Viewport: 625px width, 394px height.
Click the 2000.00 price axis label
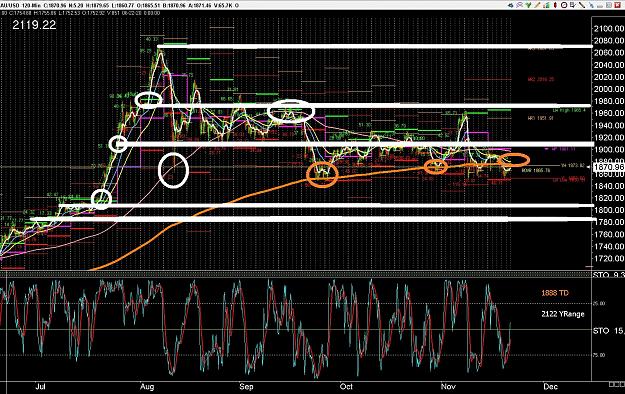[609, 89]
